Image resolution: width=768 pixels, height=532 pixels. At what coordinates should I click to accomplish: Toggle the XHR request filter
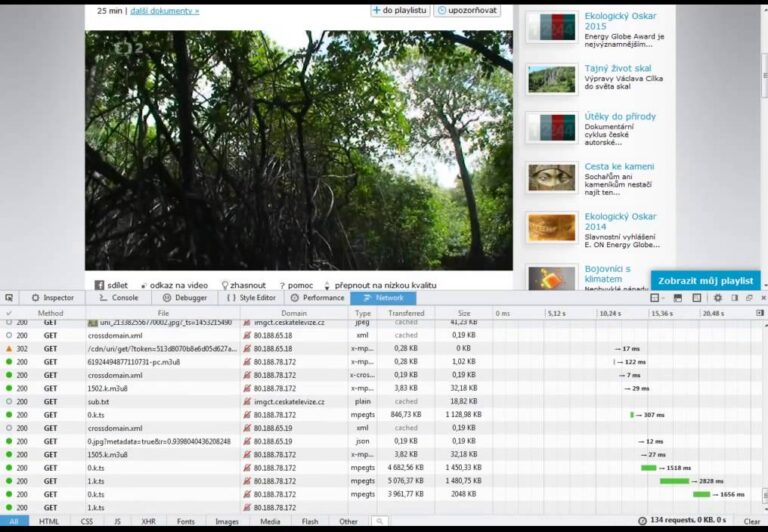tap(148, 521)
